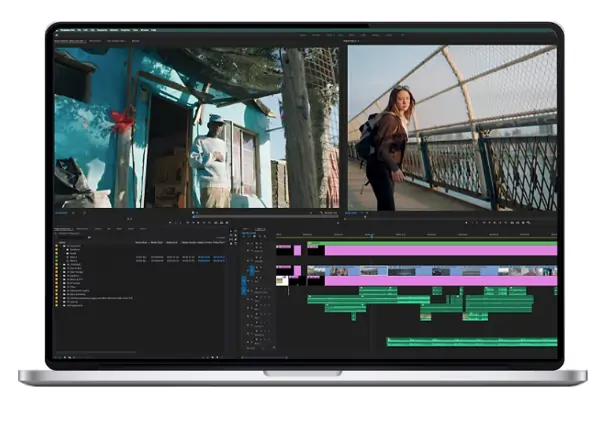Toggle Linked Selection in the timeline header

click(x=254, y=236)
